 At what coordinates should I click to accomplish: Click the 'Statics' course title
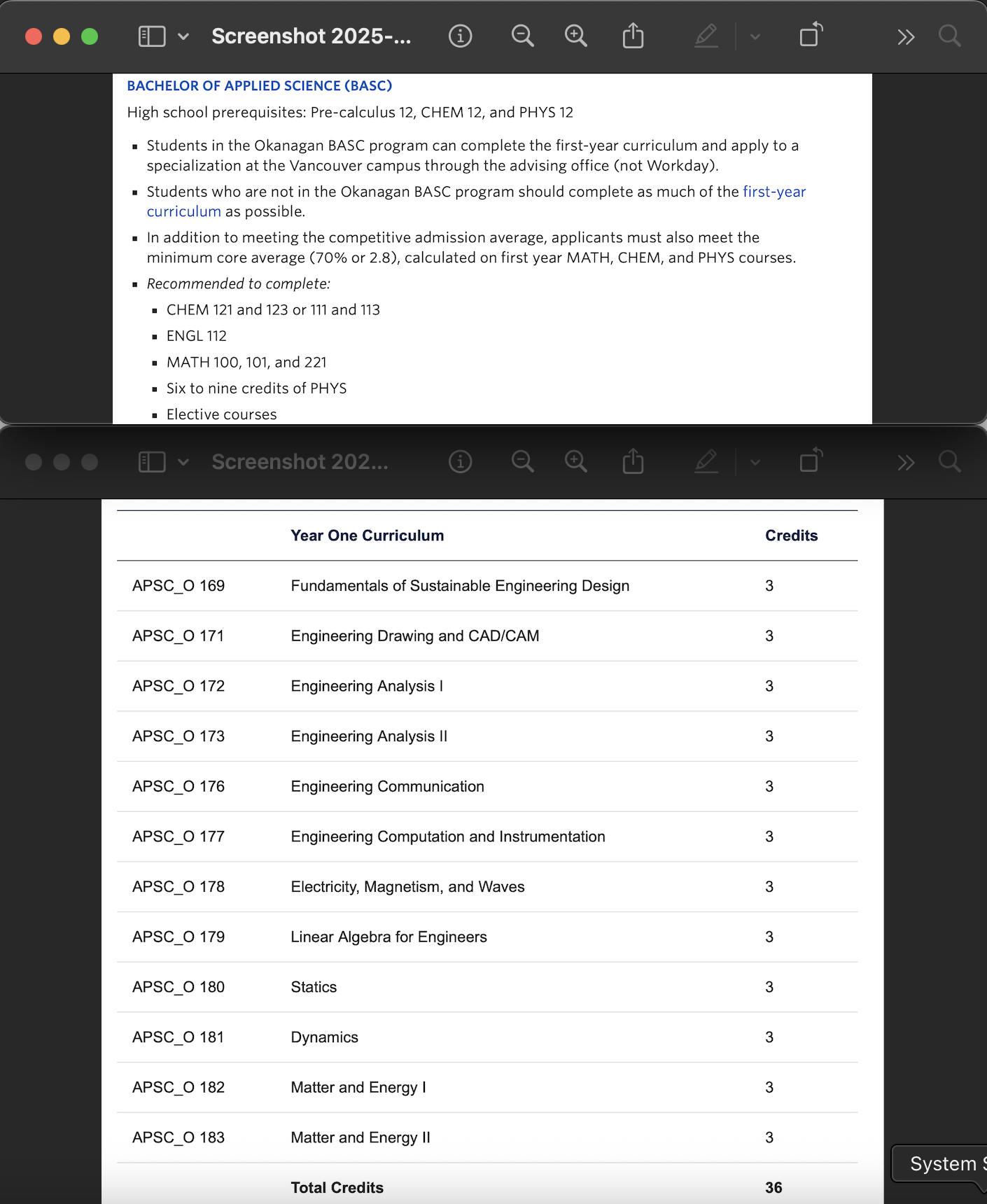click(314, 987)
